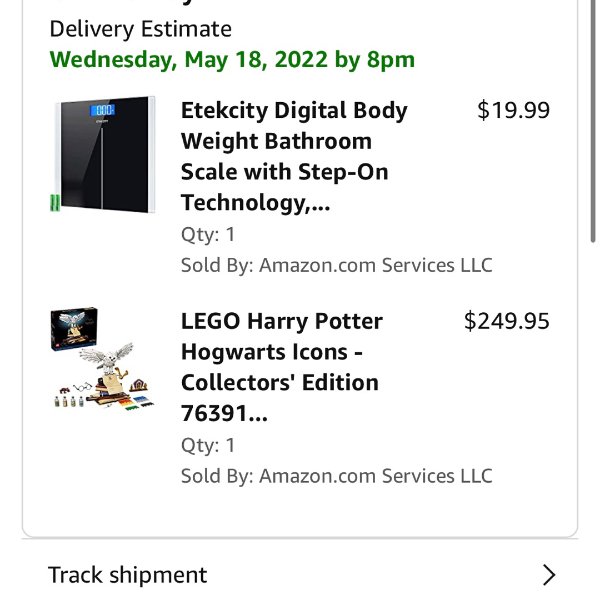Image resolution: width=600 pixels, height=600 pixels.
Task: Click Sold By Amazon.com Services under the scale
Action: pos(337,265)
